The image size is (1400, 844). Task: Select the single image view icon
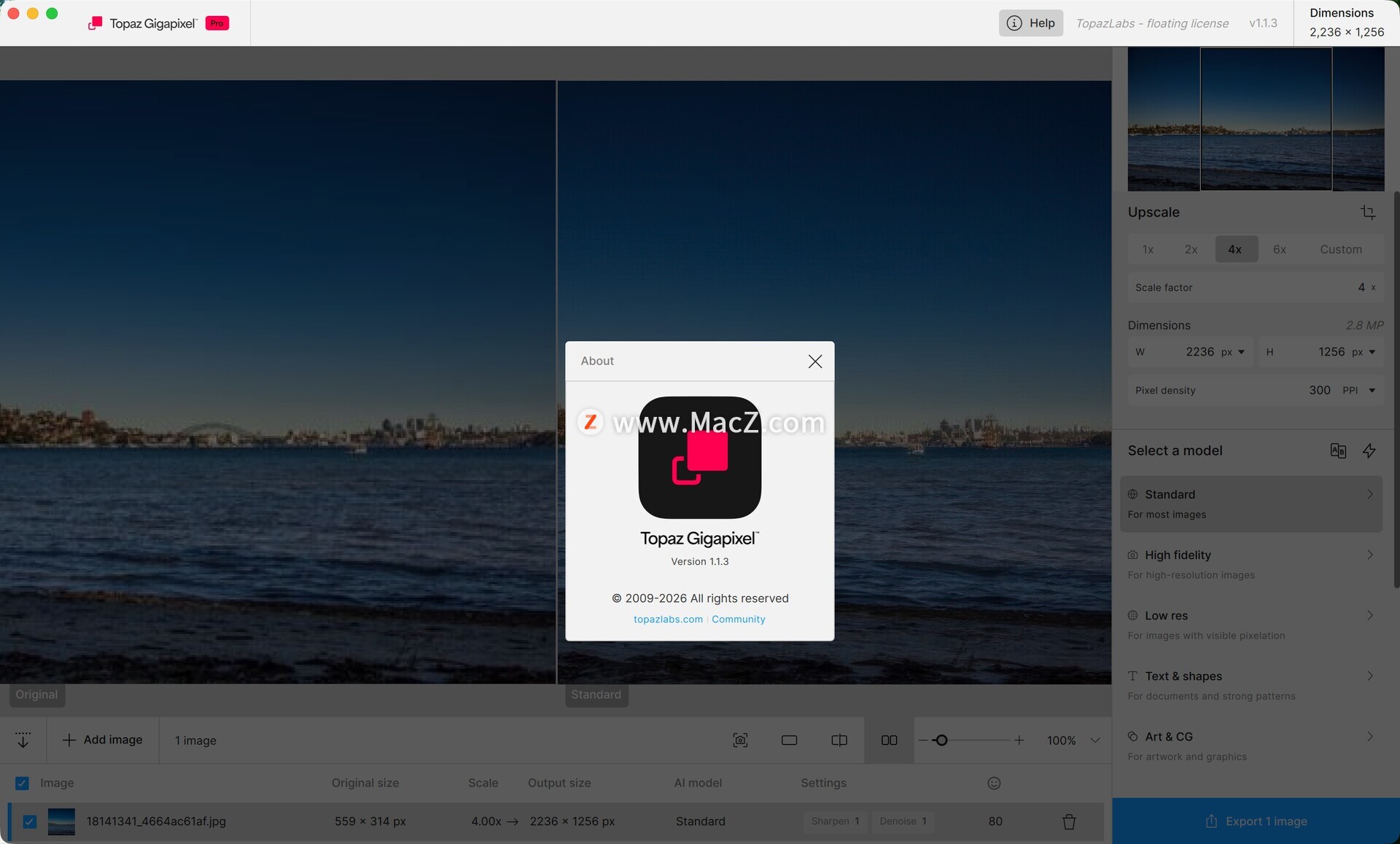pyautogui.click(x=789, y=740)
